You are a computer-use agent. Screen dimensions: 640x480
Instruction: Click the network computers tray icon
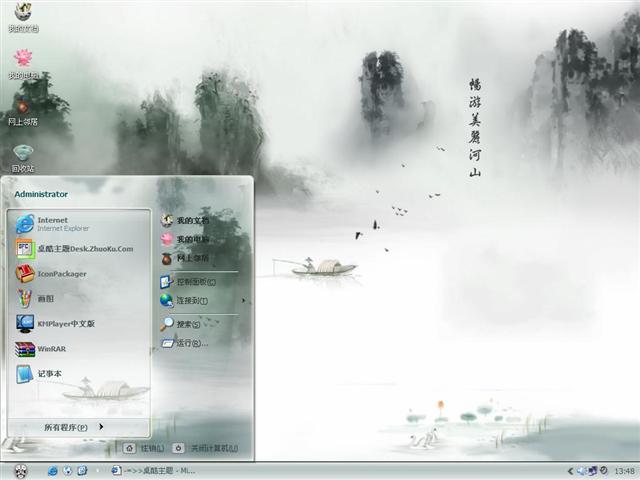tap(592, 471)
